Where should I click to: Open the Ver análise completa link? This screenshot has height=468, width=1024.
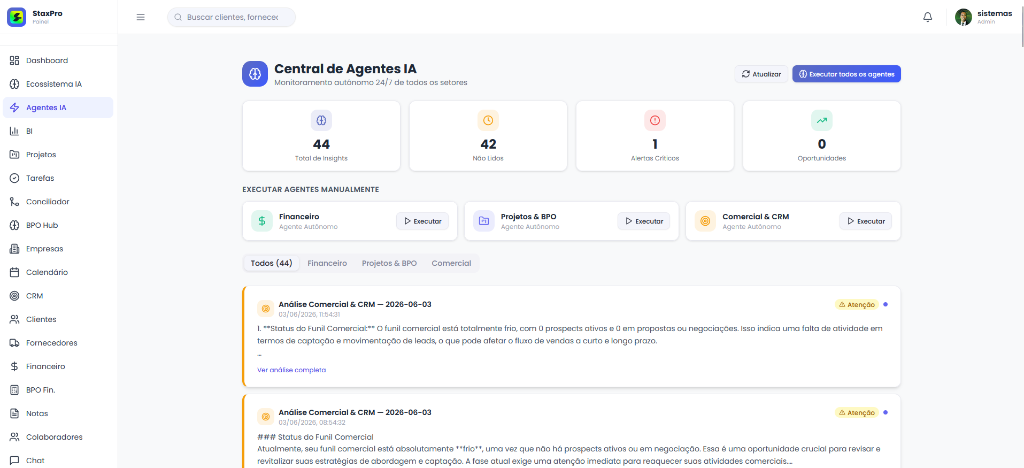[292, 370]
